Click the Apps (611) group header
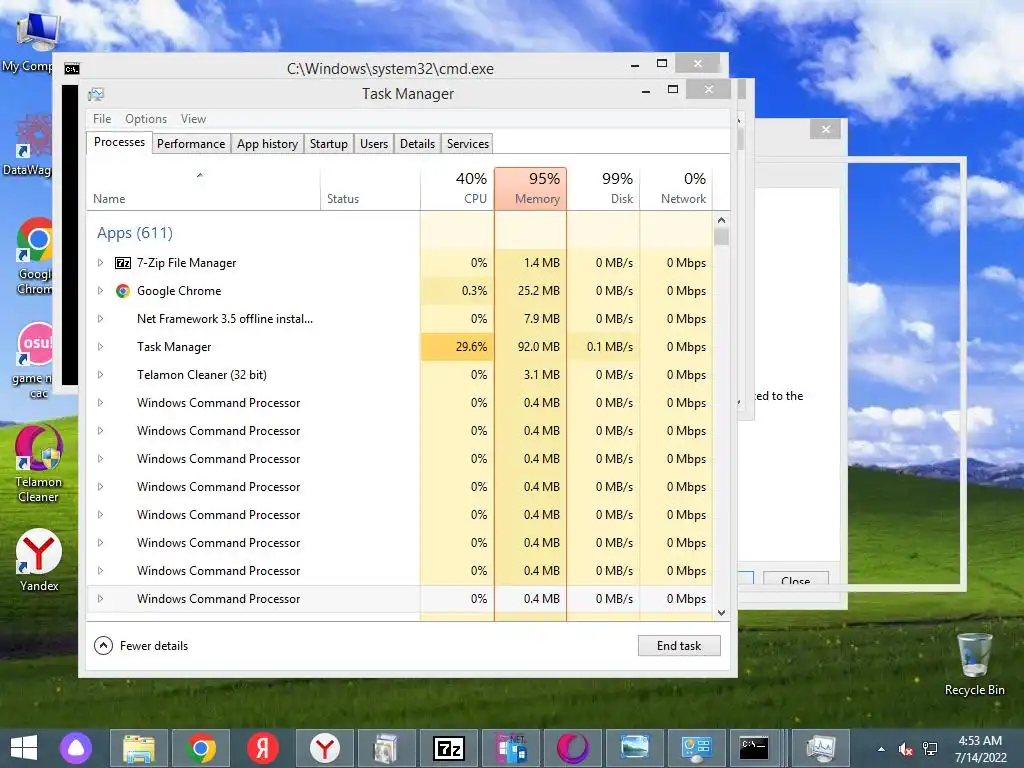1024x768 pixels. click(x=135, y=232)
